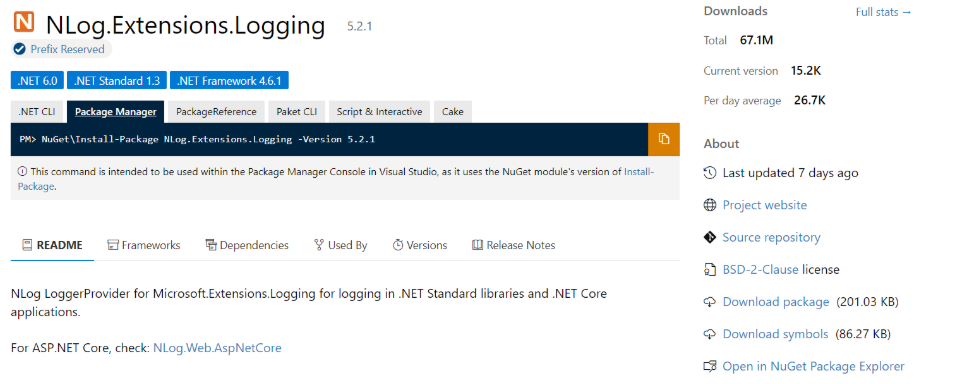
Task: Switch to the .NET CLI tab
Action: (x=37, y=112)
